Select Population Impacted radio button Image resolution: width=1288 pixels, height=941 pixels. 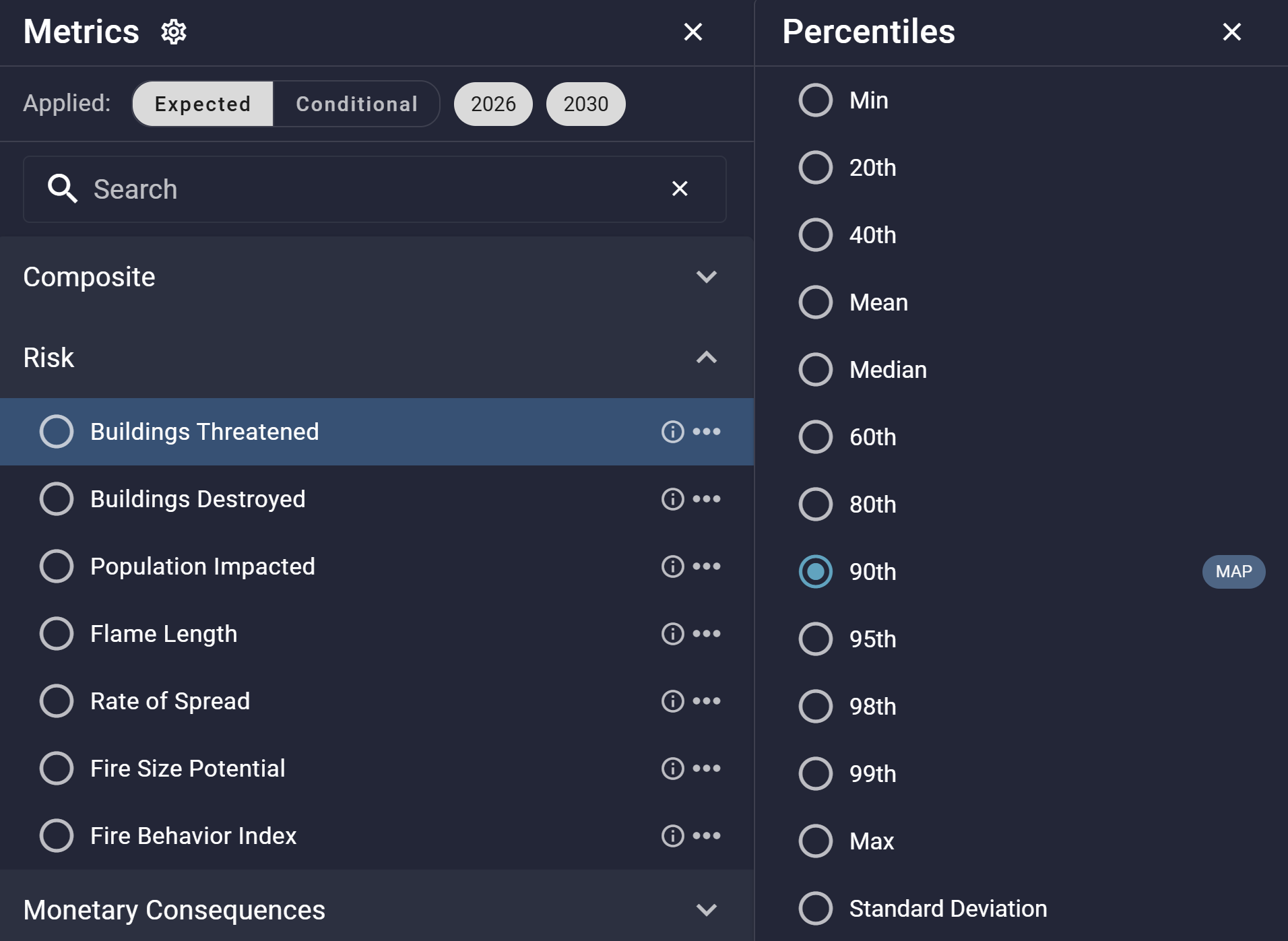pyautogui.click(x=57, y=566)
